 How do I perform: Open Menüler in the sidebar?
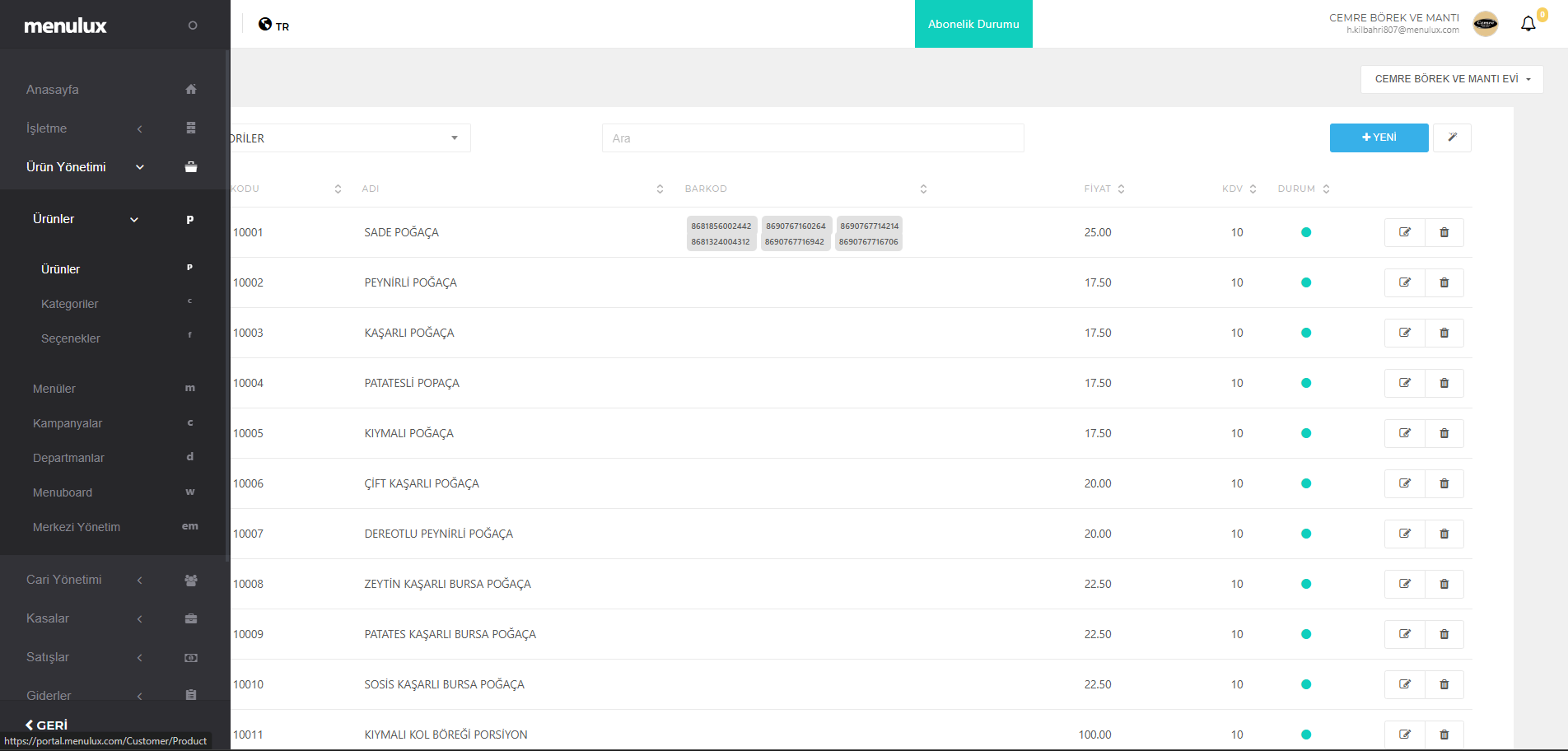pyautogui.click(x=54, y=389)
